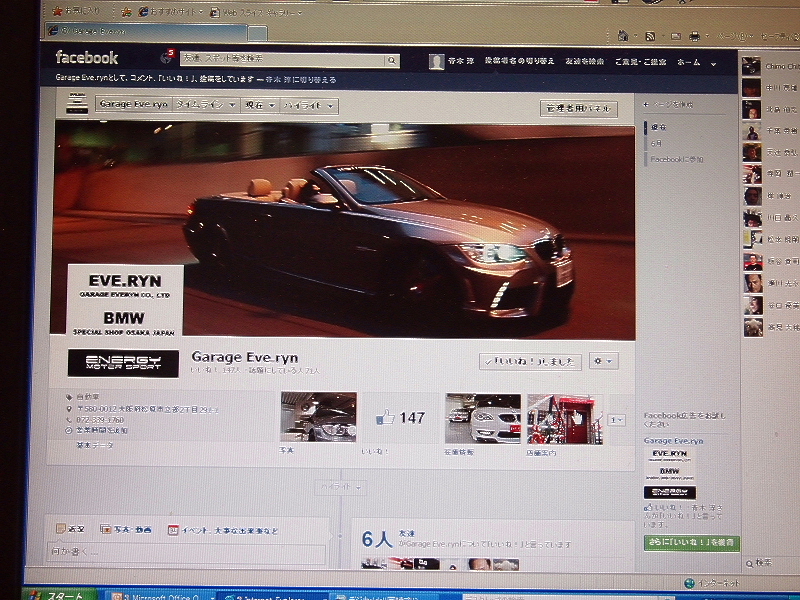Screen dimensions: 800x600
Task: Open the ハイライト dropdown in page toolbar
Action: 309,106
